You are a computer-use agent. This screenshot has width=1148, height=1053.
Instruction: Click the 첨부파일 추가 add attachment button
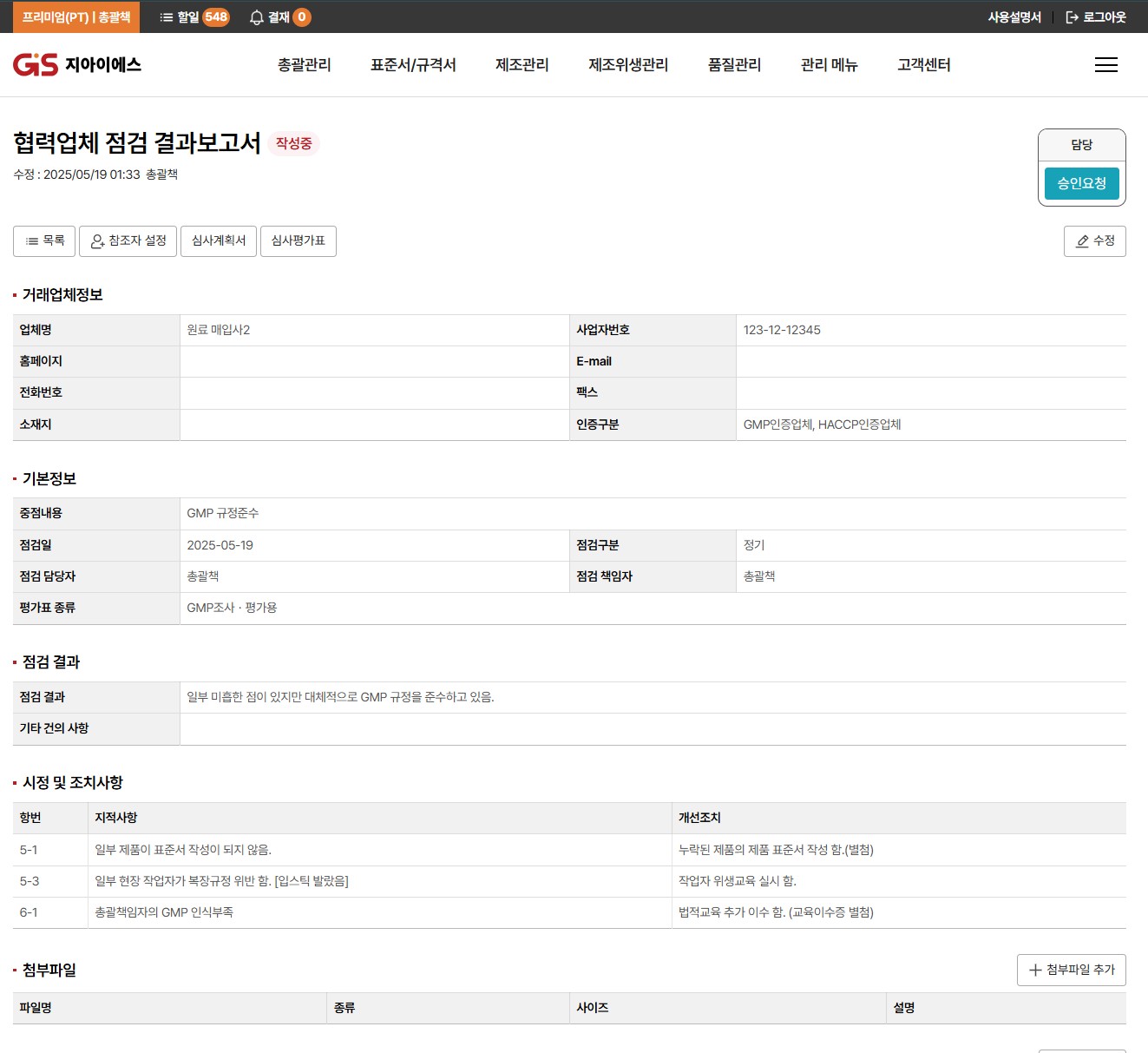1072,970
